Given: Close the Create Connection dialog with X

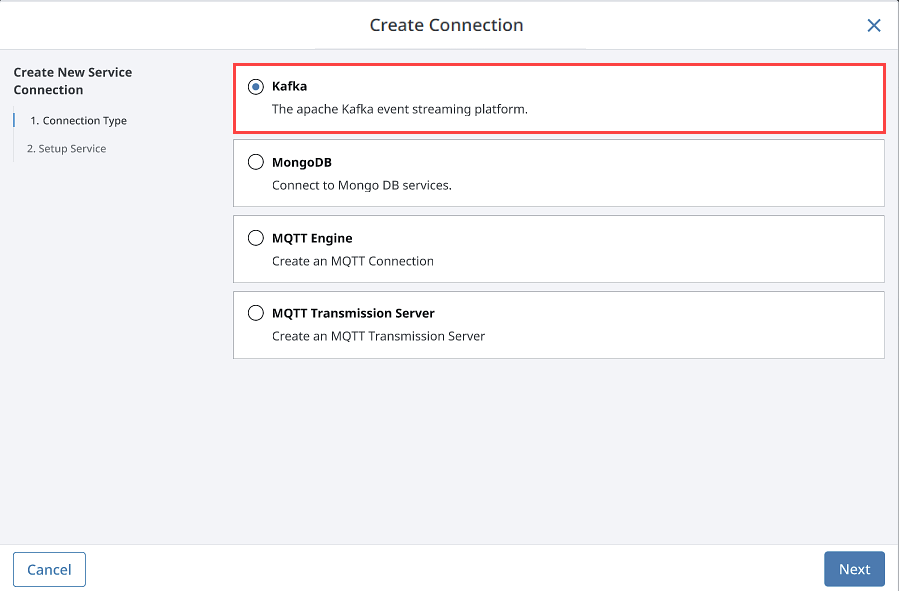Looking at the screenshot, I should (874, 25).
